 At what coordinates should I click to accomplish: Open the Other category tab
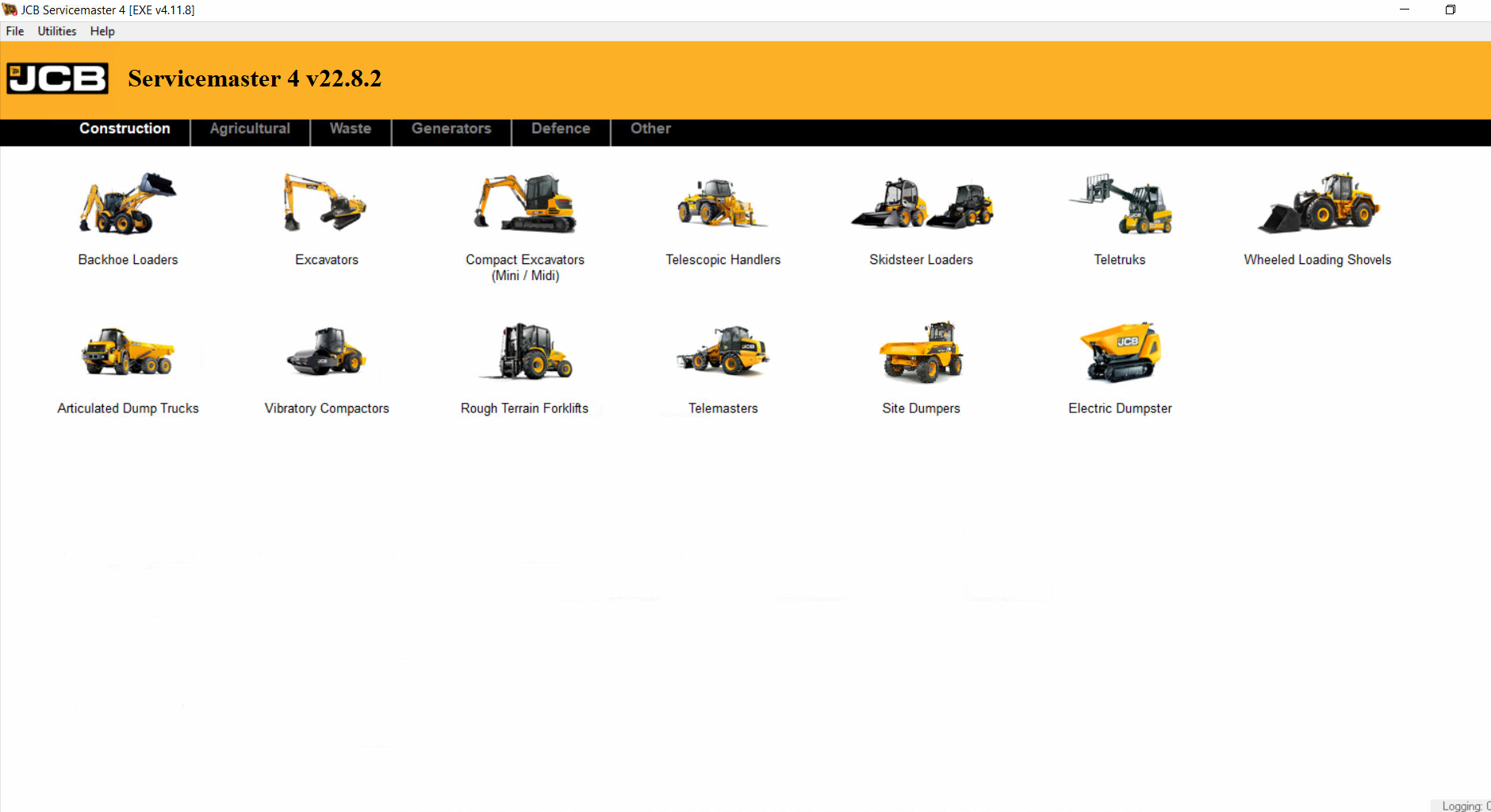coord(650,128)
